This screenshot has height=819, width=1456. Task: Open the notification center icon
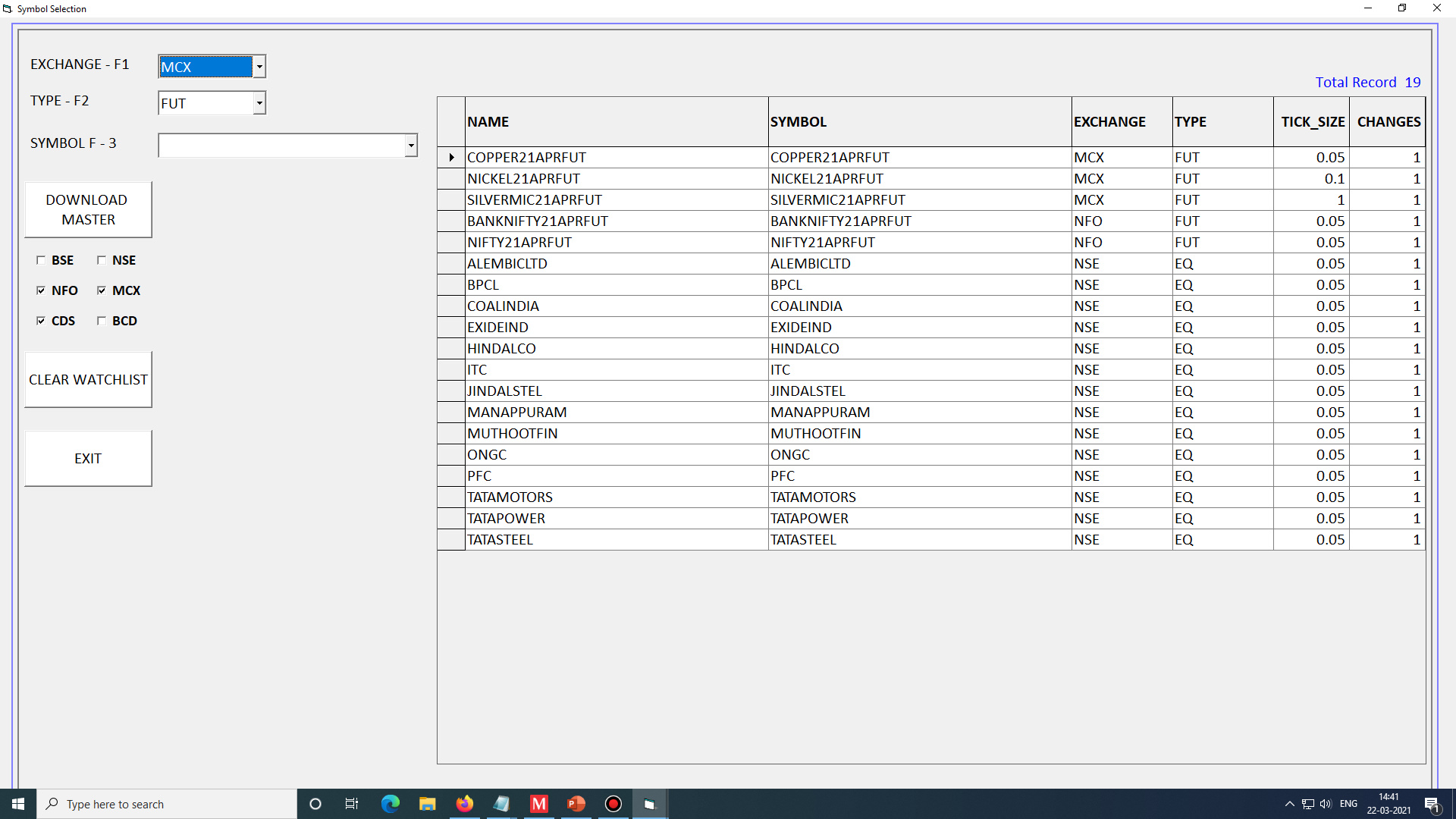[x=1431, y=804]
